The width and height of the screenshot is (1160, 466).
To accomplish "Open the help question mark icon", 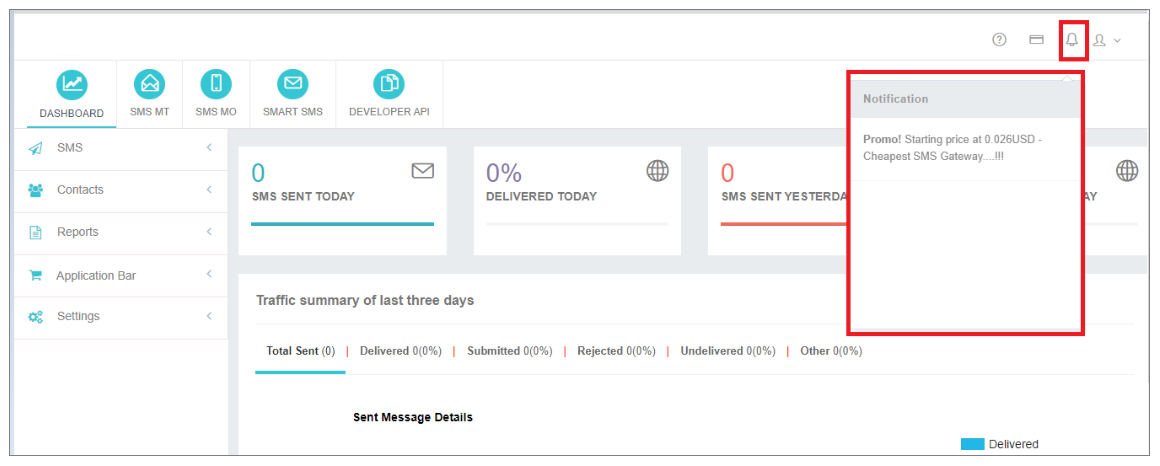I will pos(999,40).
